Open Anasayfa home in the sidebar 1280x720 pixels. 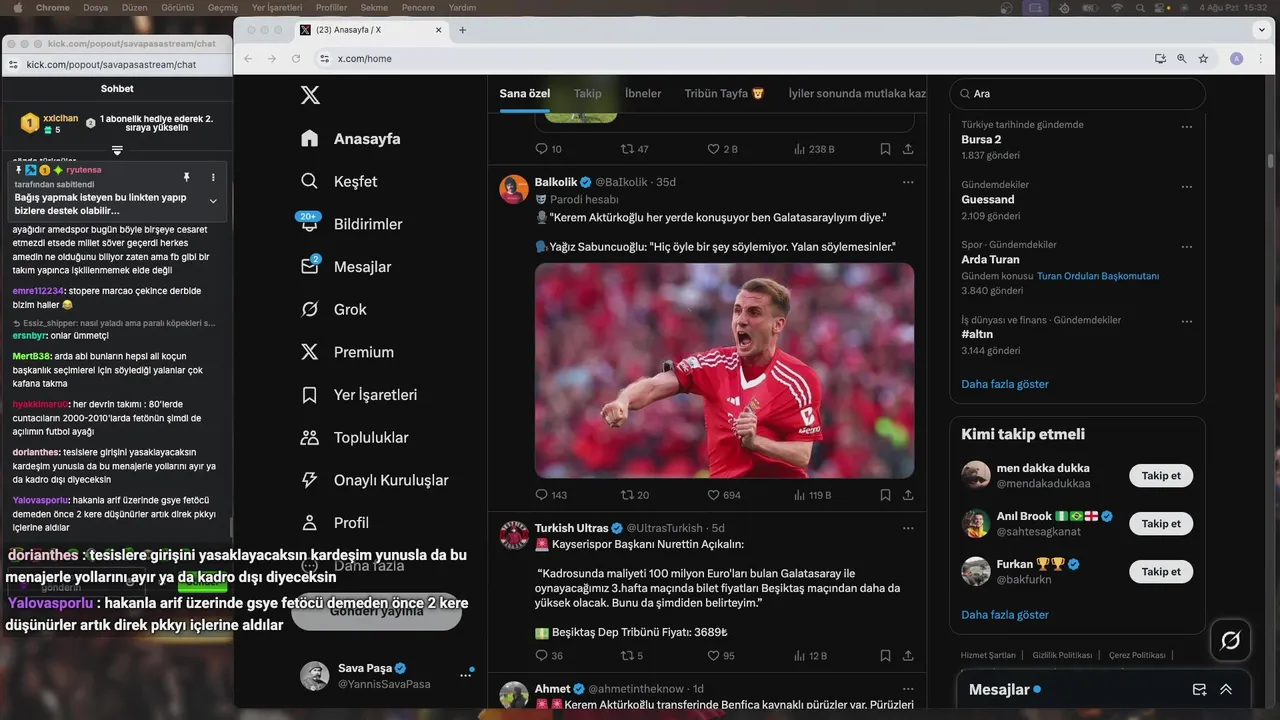point(351,139)
